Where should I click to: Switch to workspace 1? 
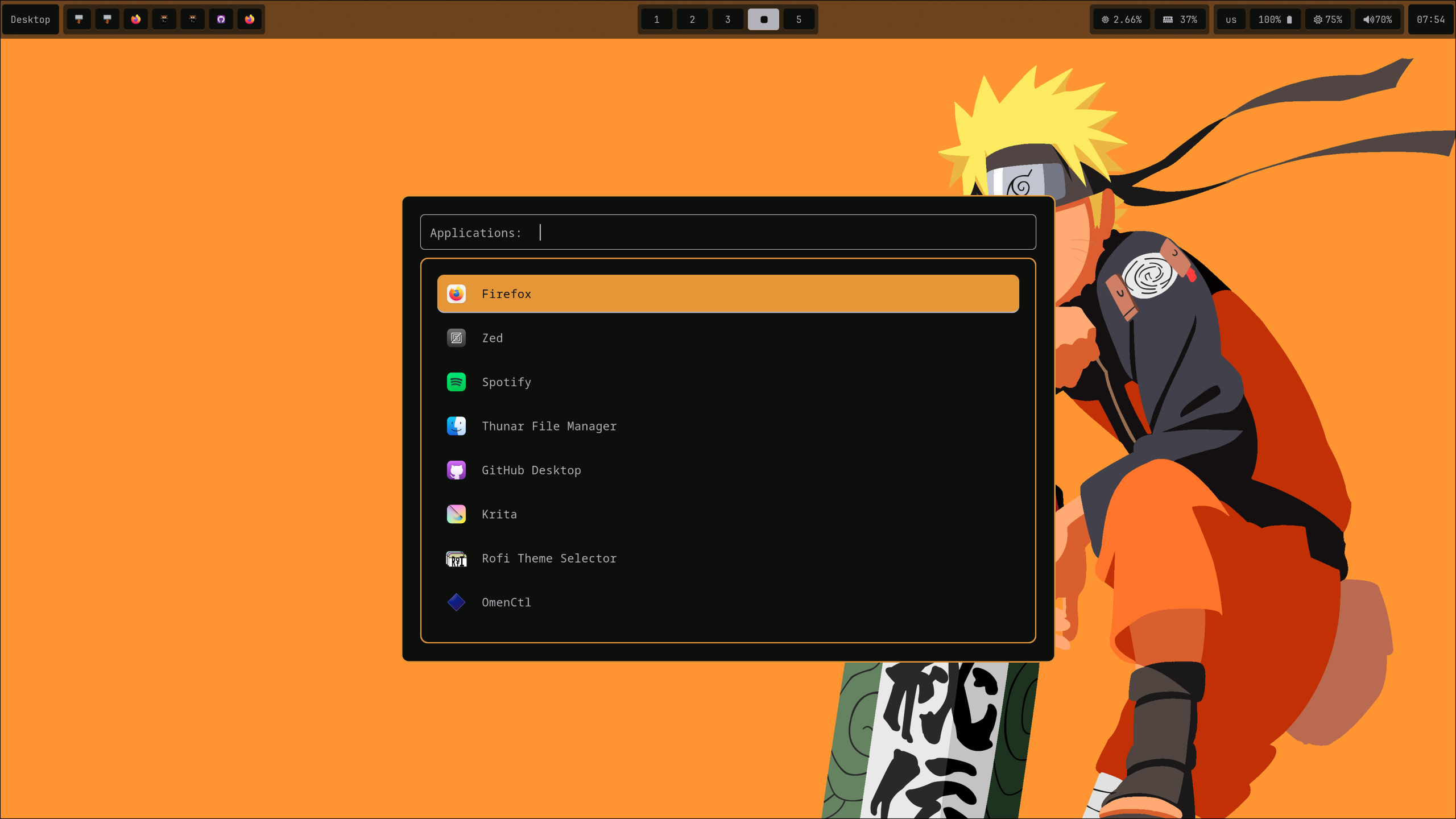657,19
